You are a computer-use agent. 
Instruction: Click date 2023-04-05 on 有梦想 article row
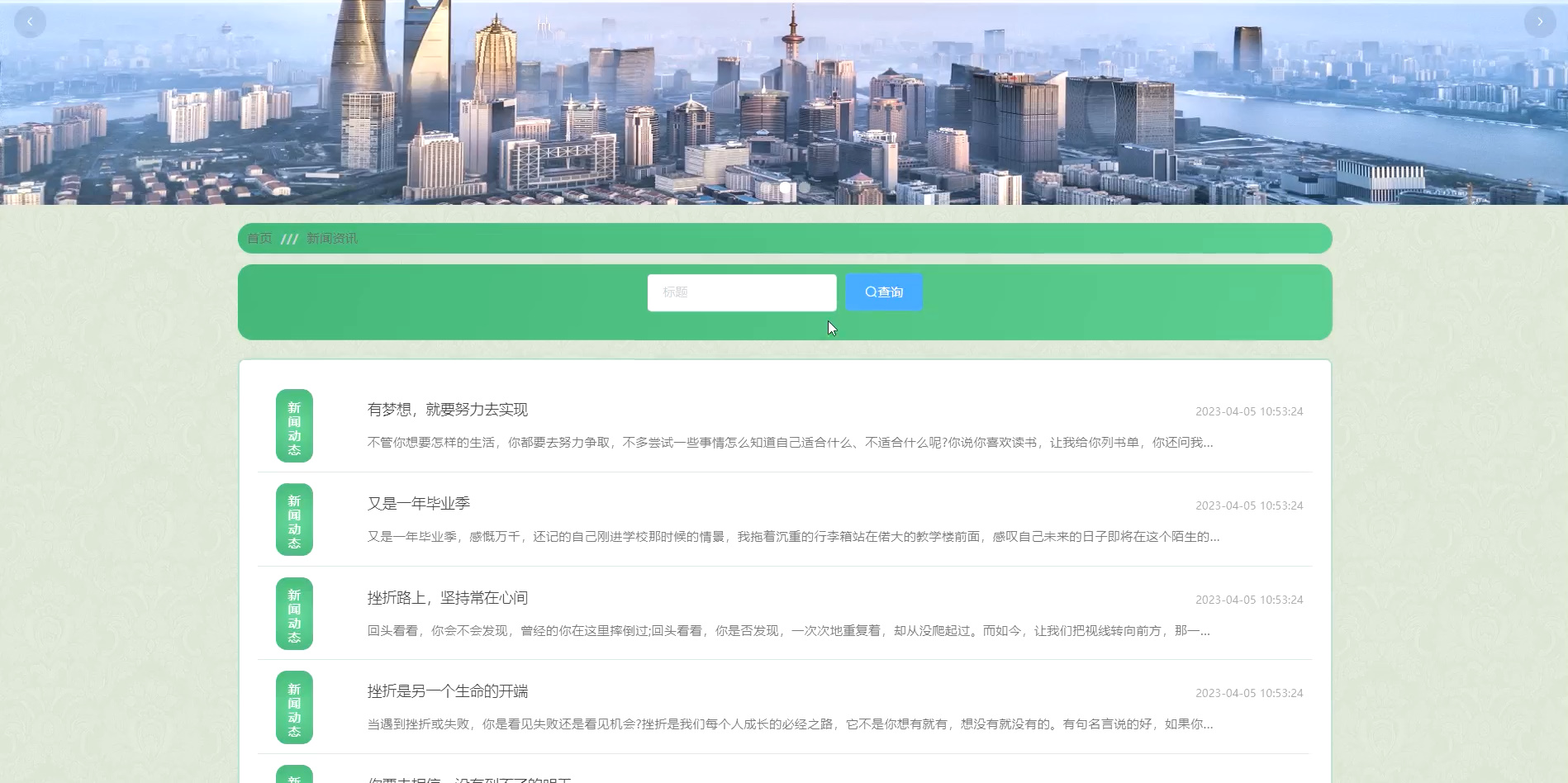[x=1249, y=411]
